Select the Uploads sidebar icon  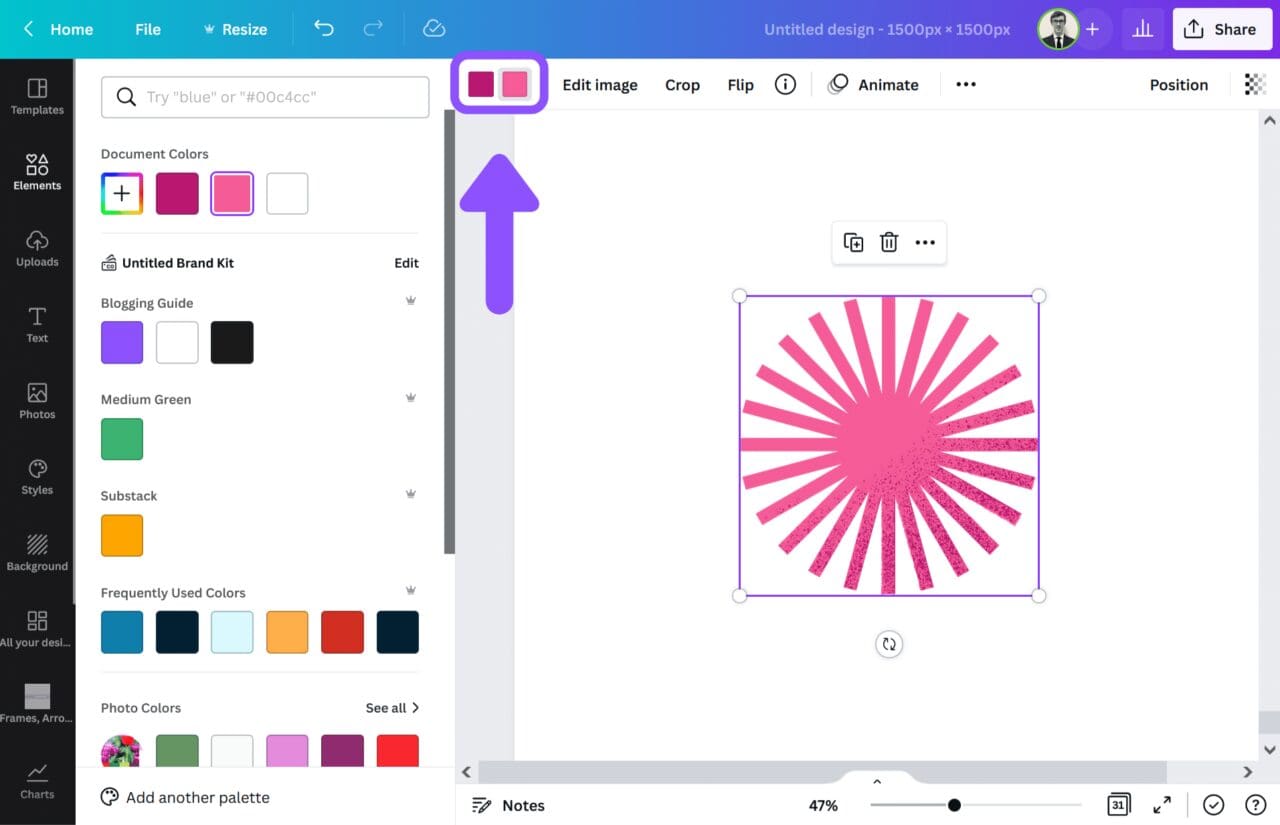click(x=37, y=248)
